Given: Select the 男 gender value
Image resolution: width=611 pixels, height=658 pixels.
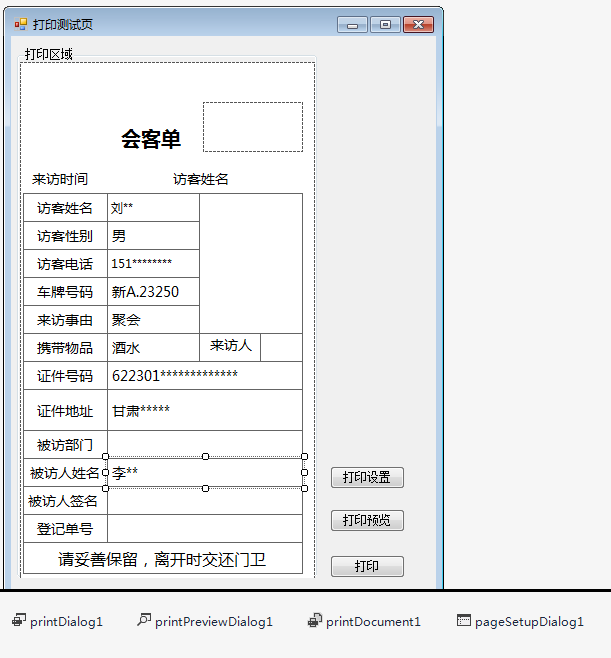Looking at the screenshot, I should click(x=118, y=236).
